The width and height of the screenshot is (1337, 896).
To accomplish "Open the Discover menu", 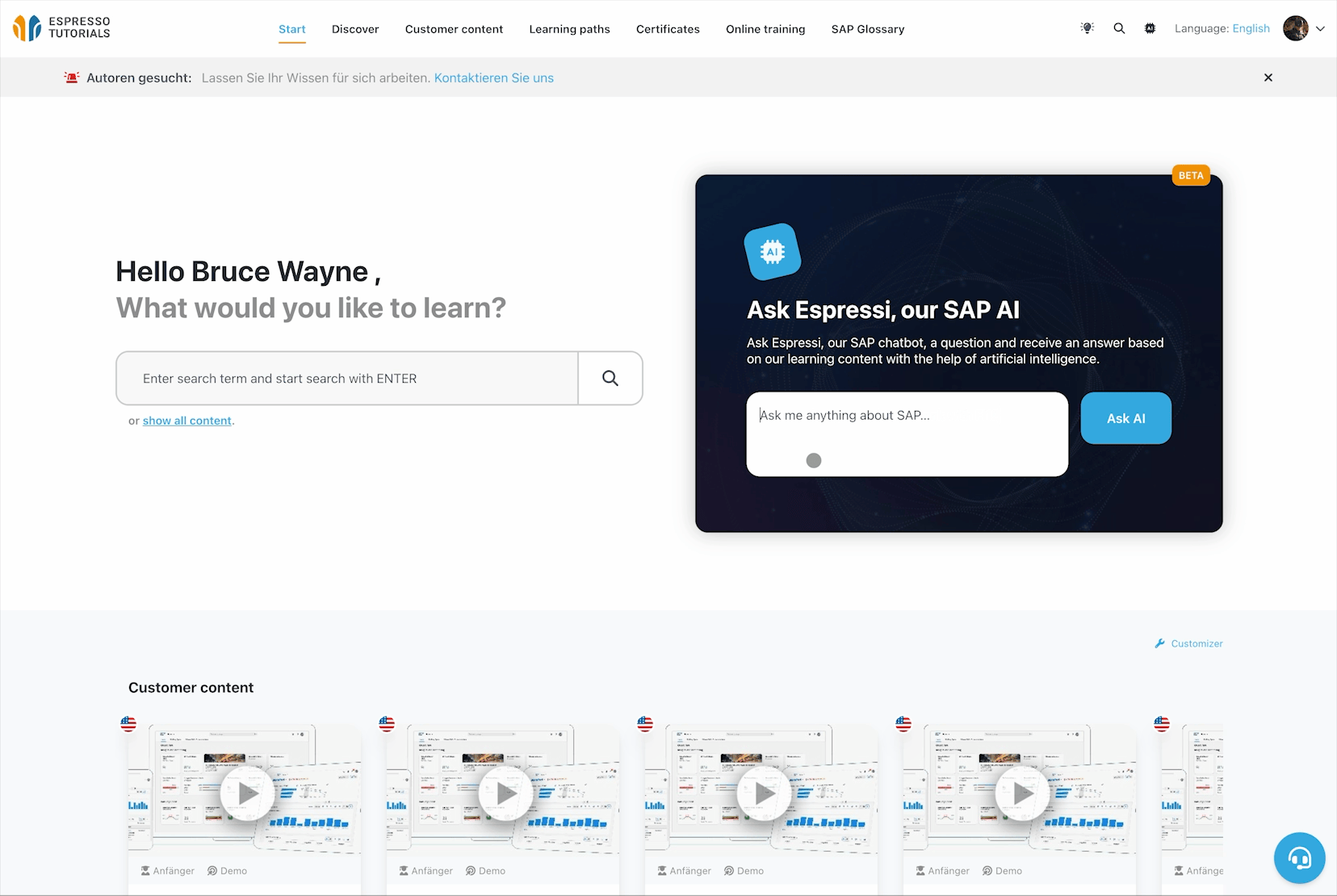I will click(355, 29).
